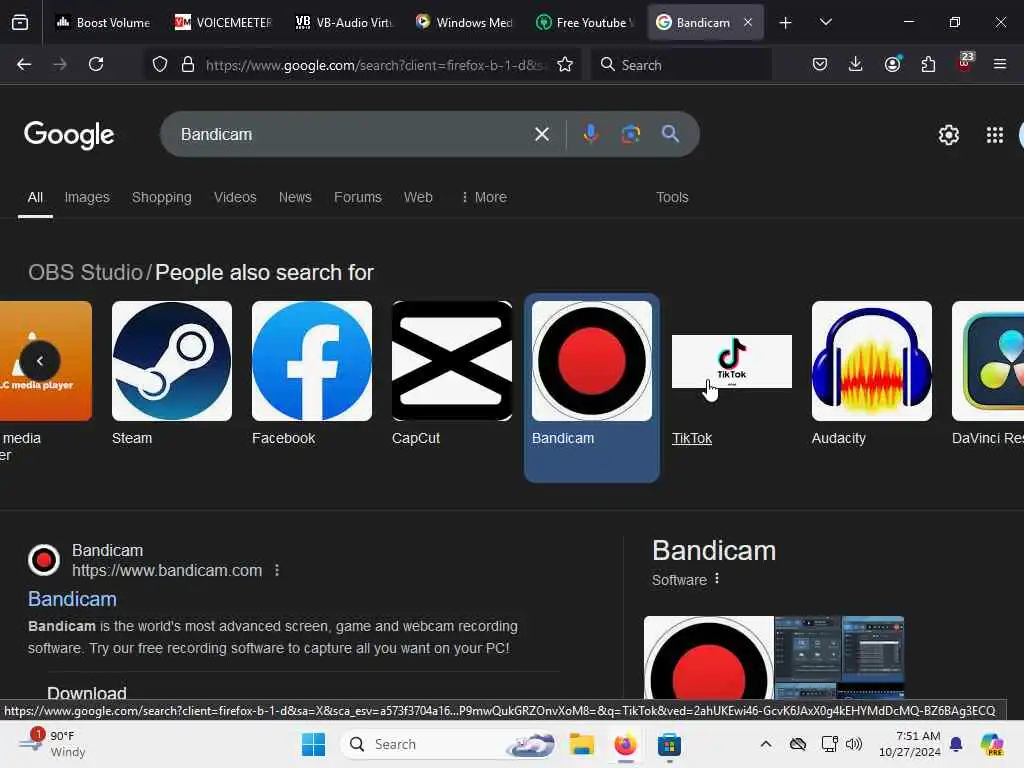Return to the Google homepage logo

point(69,135)
